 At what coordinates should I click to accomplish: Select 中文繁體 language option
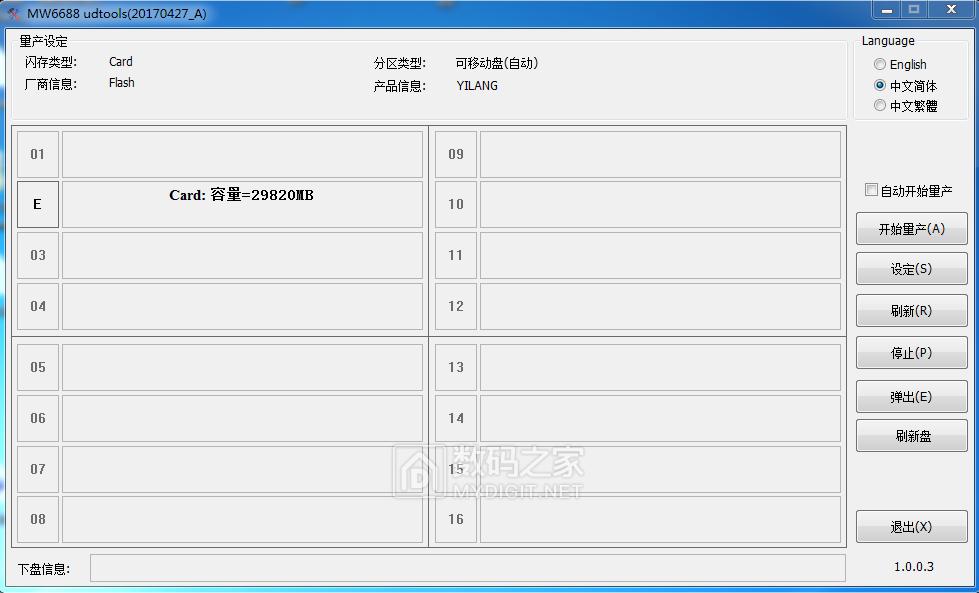880,106
